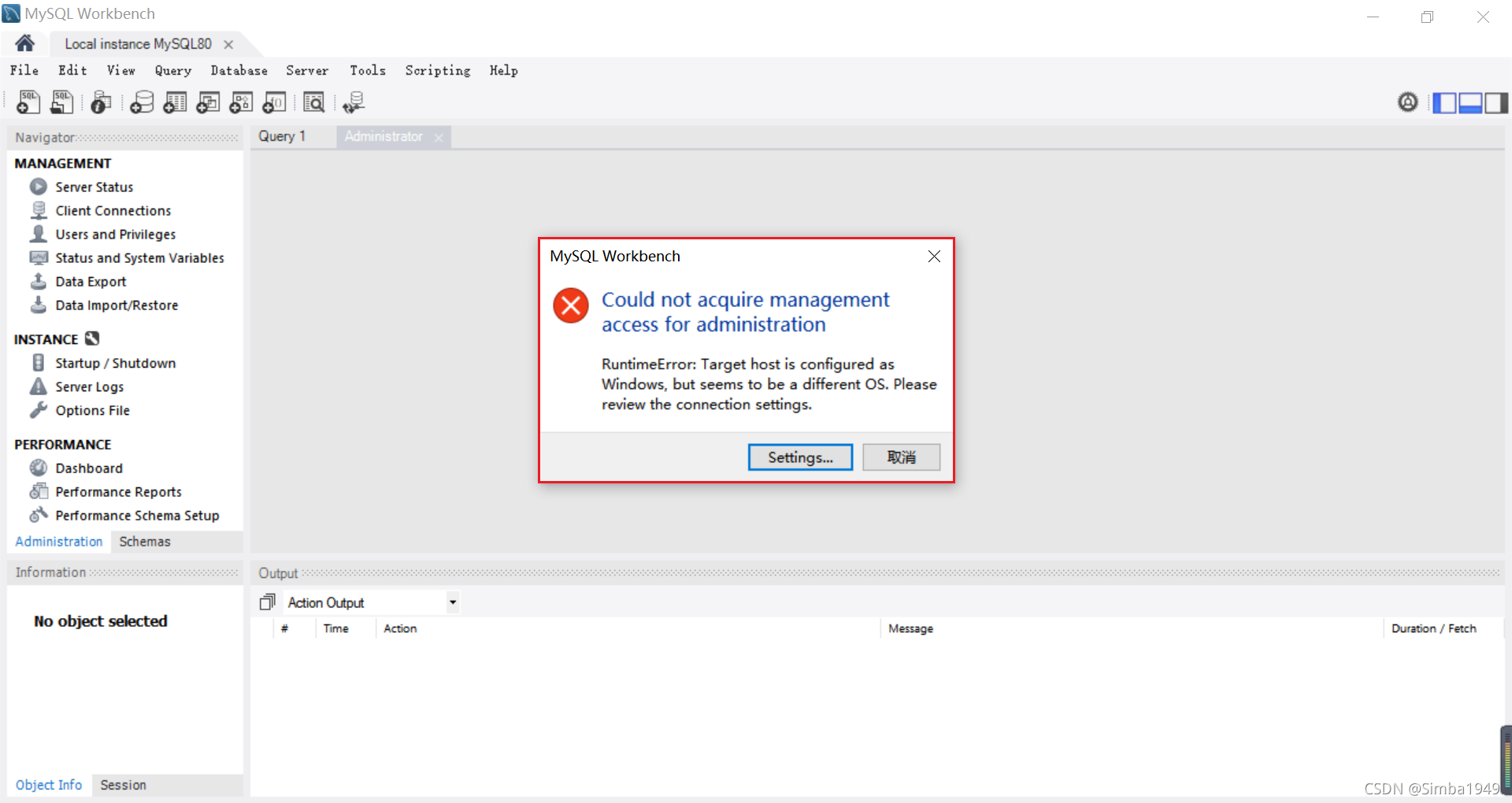Open Client Connections in Navigator

click(x=113, y=210)
